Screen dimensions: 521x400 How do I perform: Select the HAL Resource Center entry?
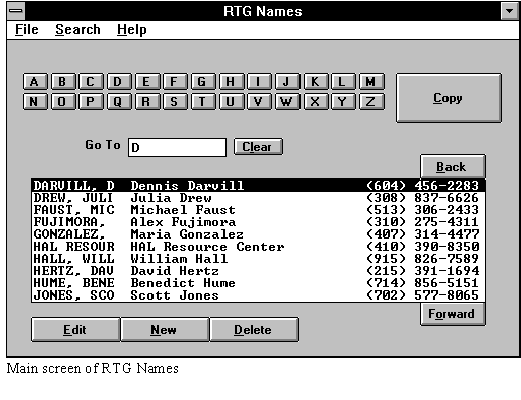(258, 247)
